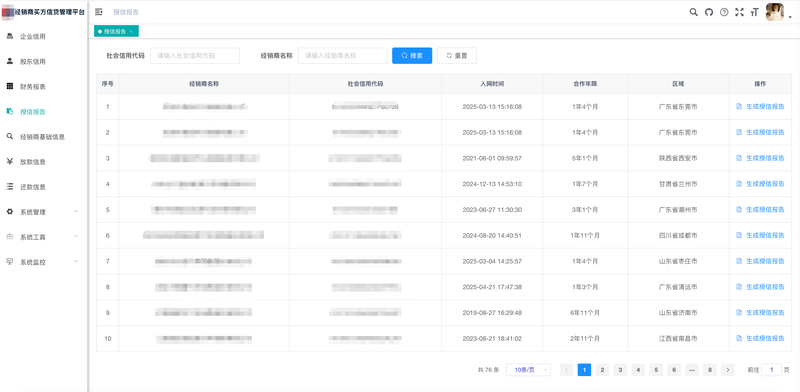Click the cell 6年11个月
The image size is (800, 392).
coord(585,312)
